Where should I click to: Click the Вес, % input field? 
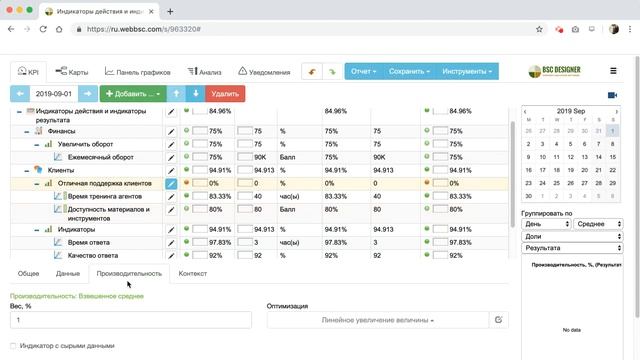tap(131, 320)
